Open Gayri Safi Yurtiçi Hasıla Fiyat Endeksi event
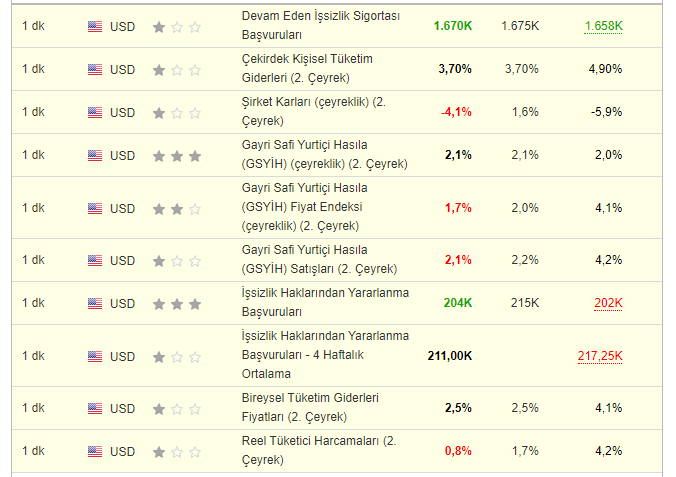 [306, 208]
